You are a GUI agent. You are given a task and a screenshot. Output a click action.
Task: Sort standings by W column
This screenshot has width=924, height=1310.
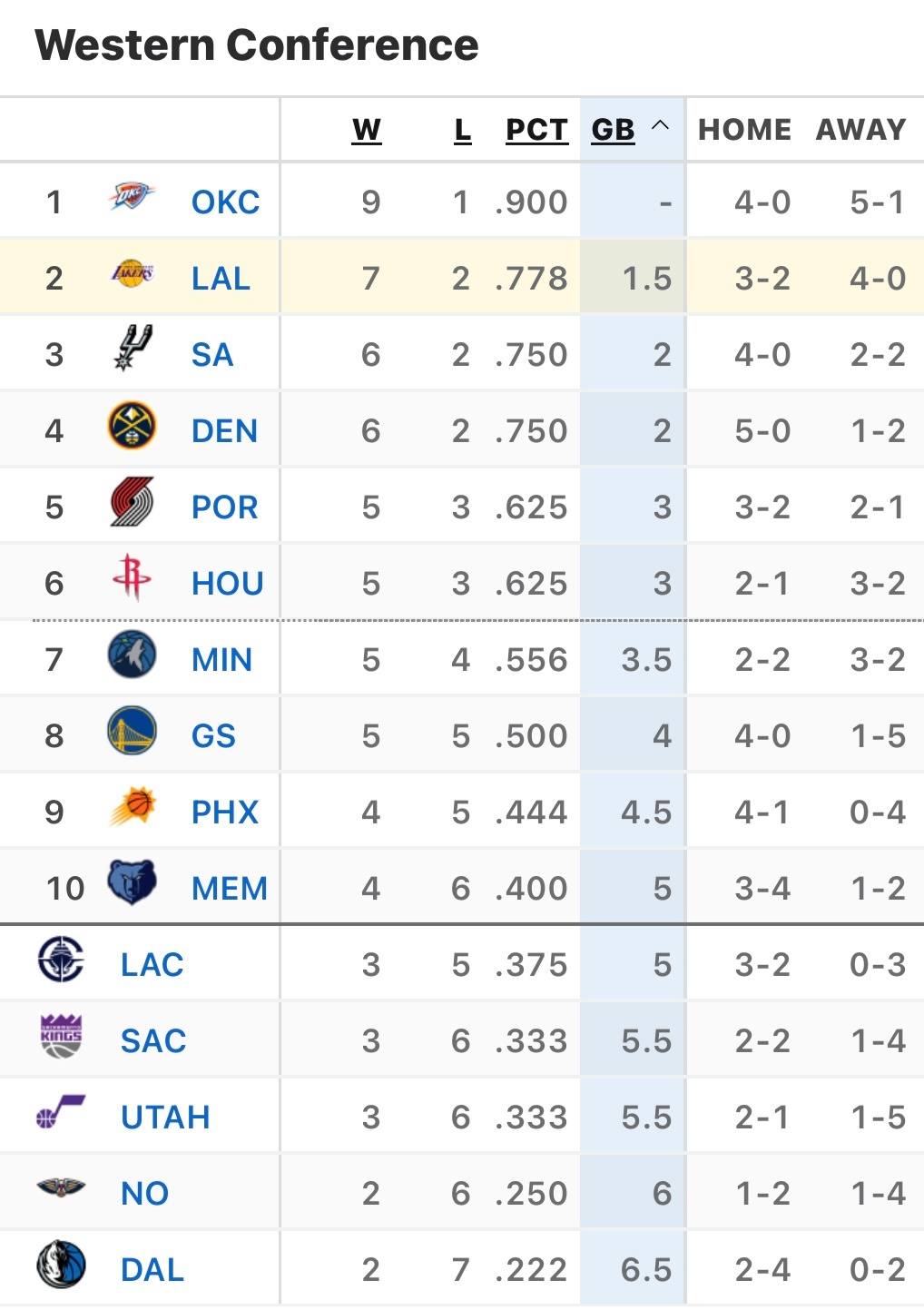367,130
